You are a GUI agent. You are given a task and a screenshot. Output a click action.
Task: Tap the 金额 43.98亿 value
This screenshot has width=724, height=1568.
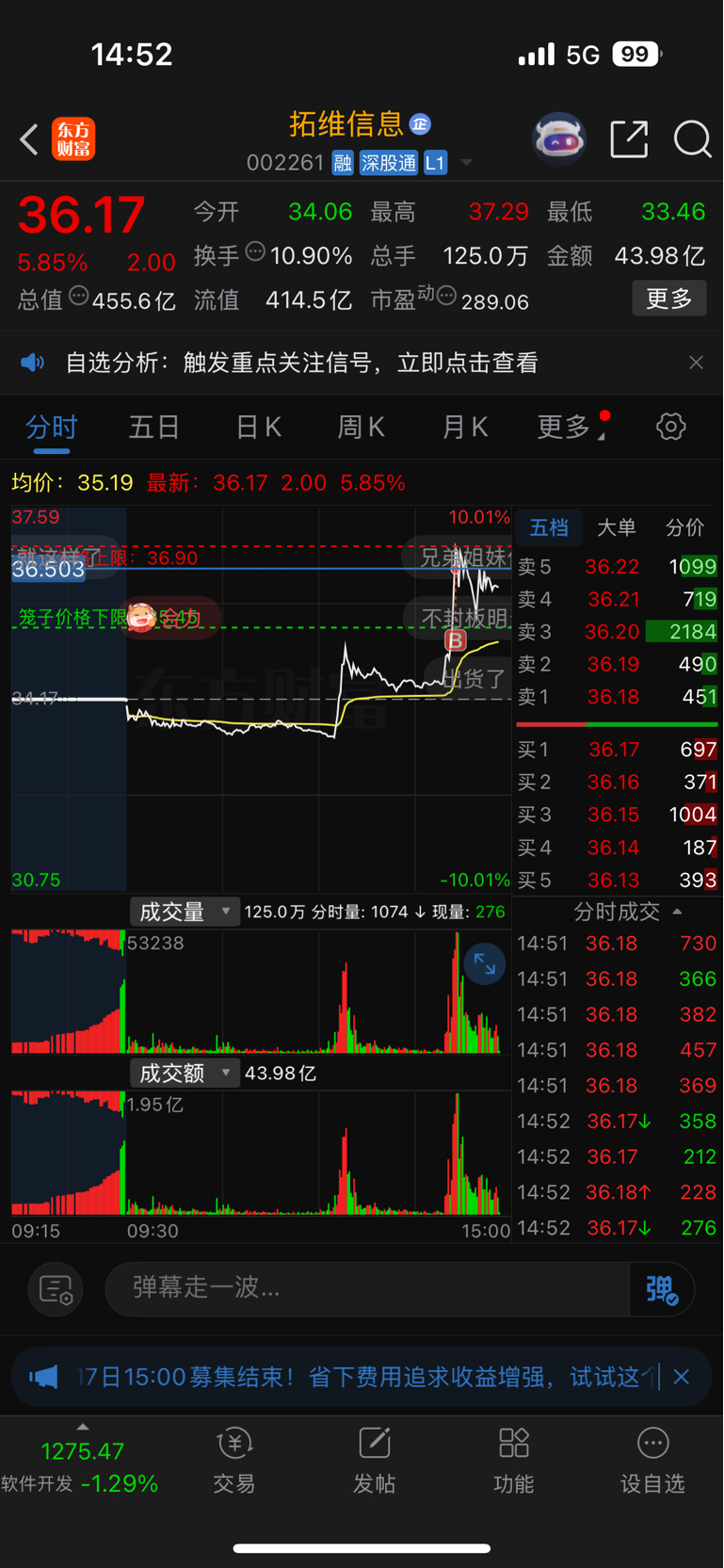tap(659, 255)
